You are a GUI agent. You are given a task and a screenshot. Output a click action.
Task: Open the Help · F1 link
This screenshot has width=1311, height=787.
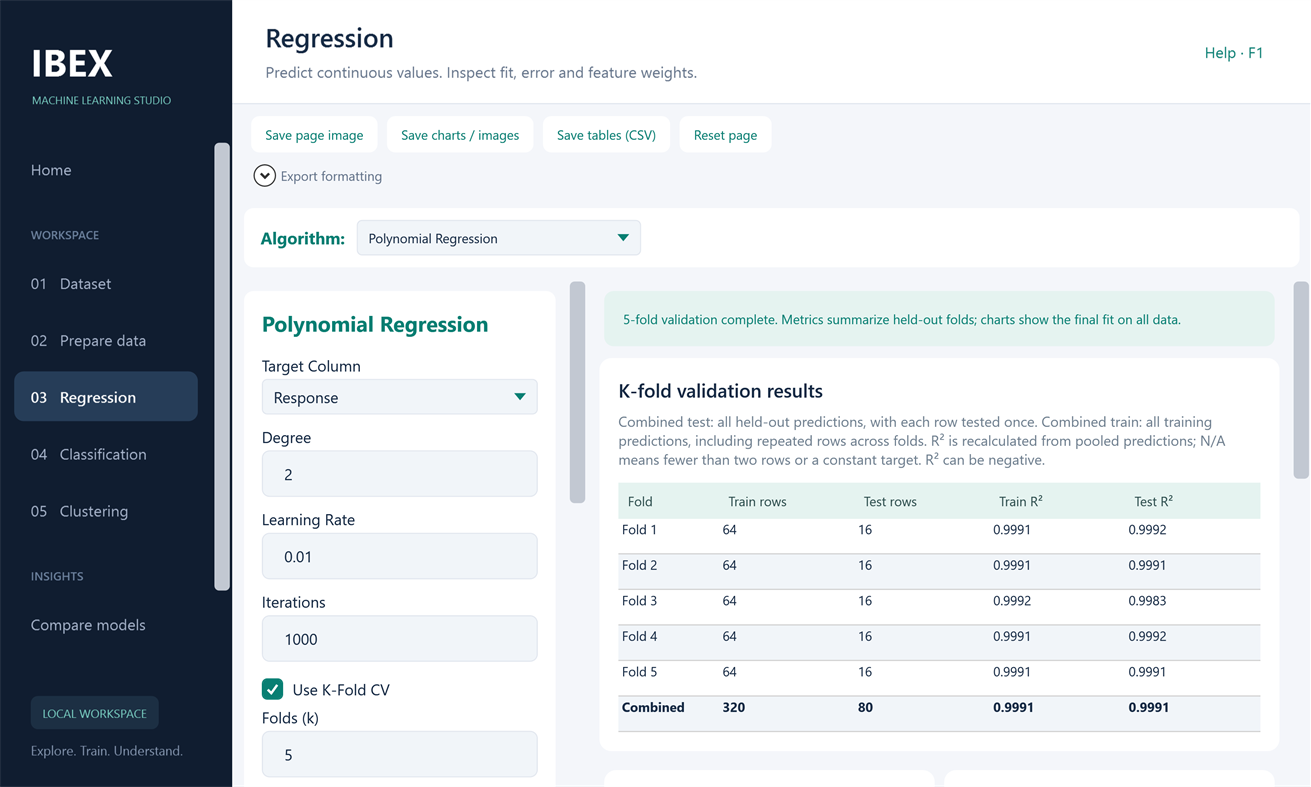coord(1234,53)
